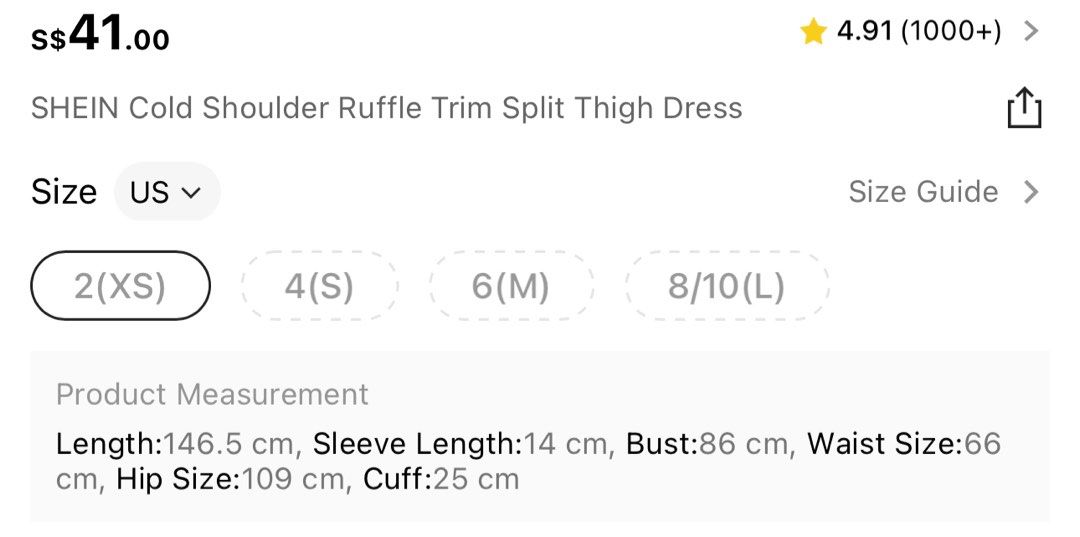Tap the share icon beside product title
Viewport: 1080px width, 537px height.
[1024, 108]
